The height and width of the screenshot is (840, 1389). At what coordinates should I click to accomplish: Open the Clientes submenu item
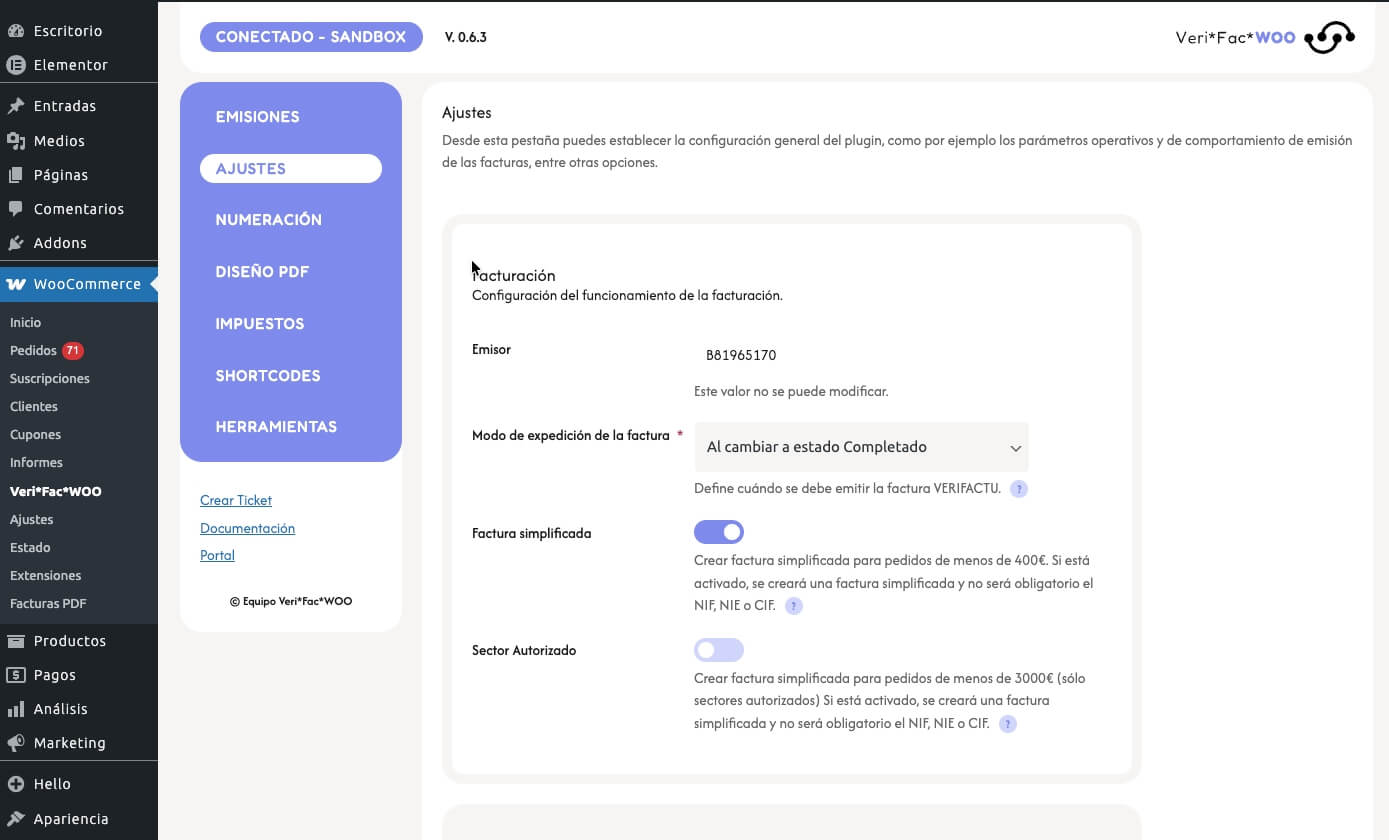(34, 407)
